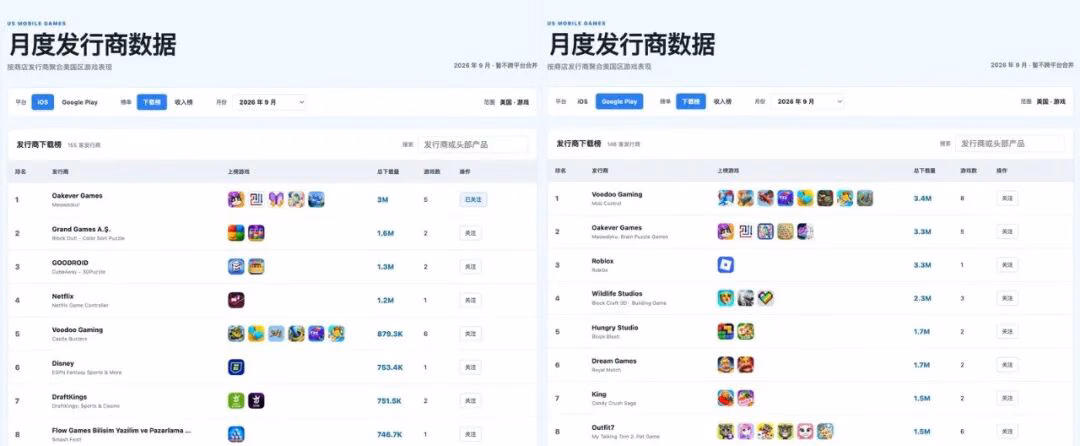1080x446 pixels.
Task: Open the Netflix game icon in iOS panel
Action: coord(236,300)
